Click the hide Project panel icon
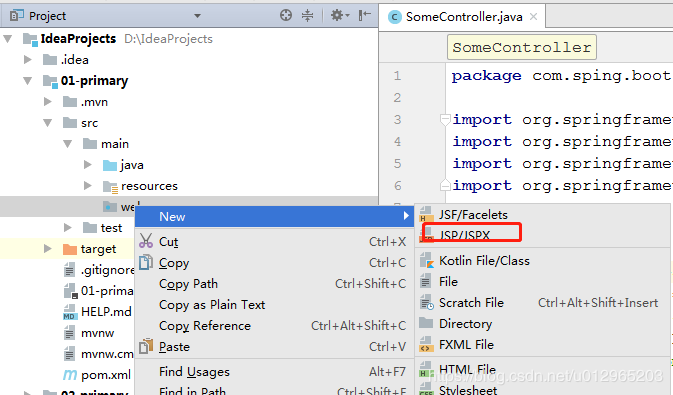The height and width of the screenshot is (395, 673). 364,16
